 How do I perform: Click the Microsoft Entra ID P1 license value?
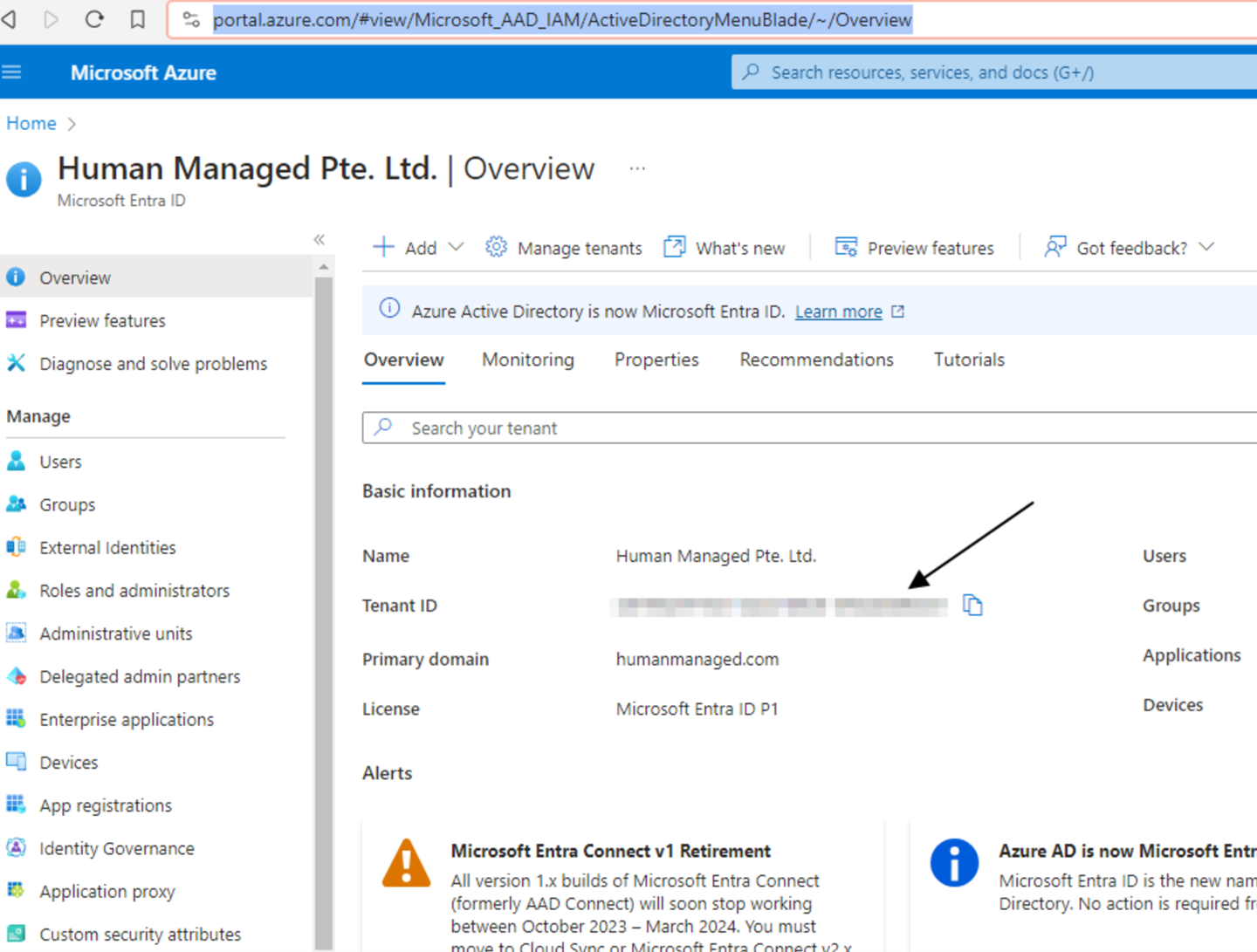[x=697, y=709]
